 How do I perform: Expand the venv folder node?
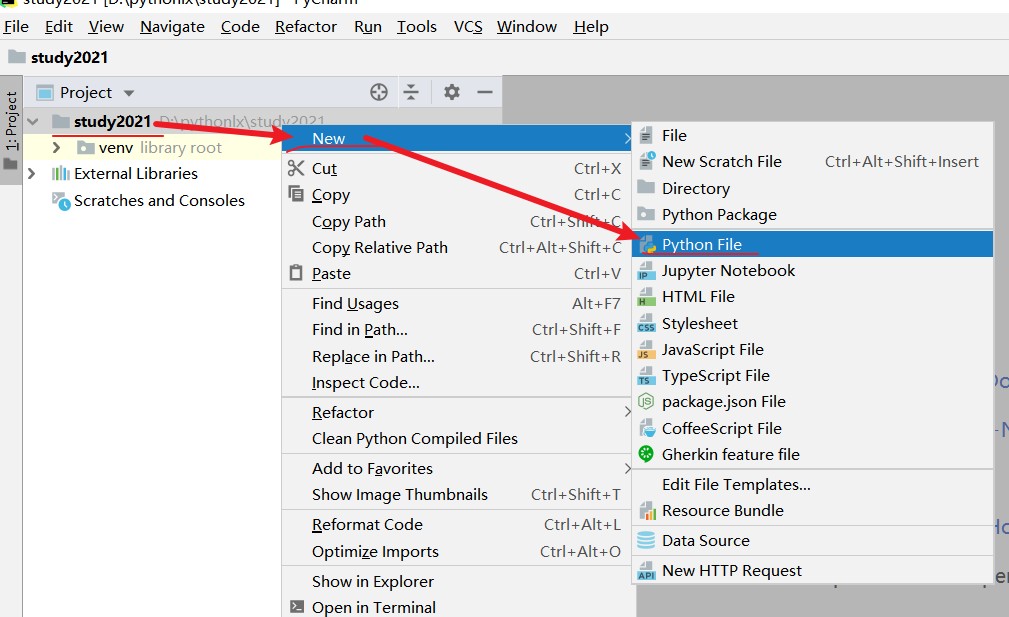tap(57, 147)
